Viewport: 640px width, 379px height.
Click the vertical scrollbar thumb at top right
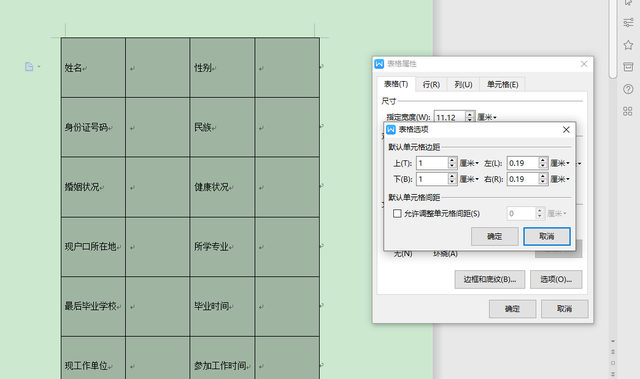pyautogui.click(x=613, y=39)
